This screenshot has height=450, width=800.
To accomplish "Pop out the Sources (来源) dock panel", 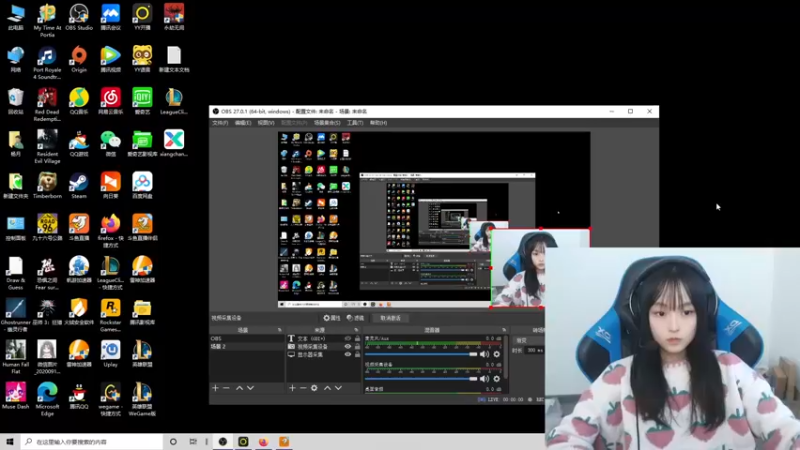I will [x=356, y=330].
